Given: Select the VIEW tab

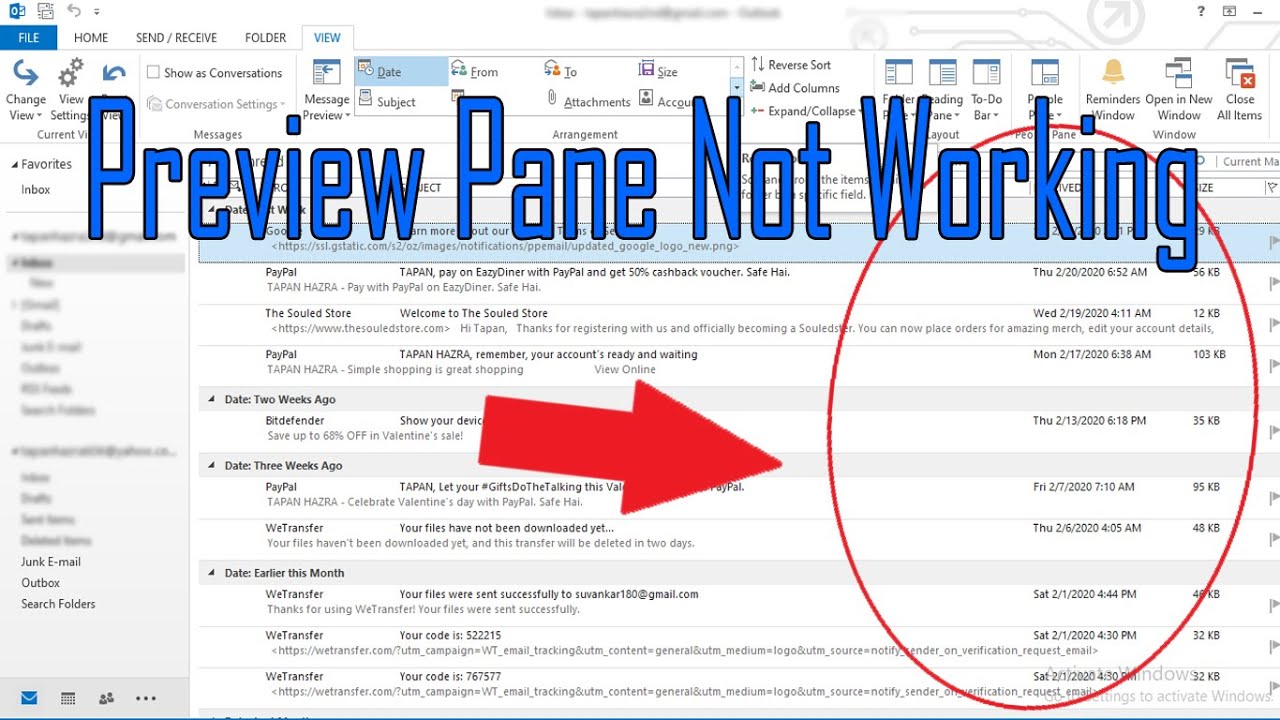Looking at the screenshot, I should pos(327,37).
